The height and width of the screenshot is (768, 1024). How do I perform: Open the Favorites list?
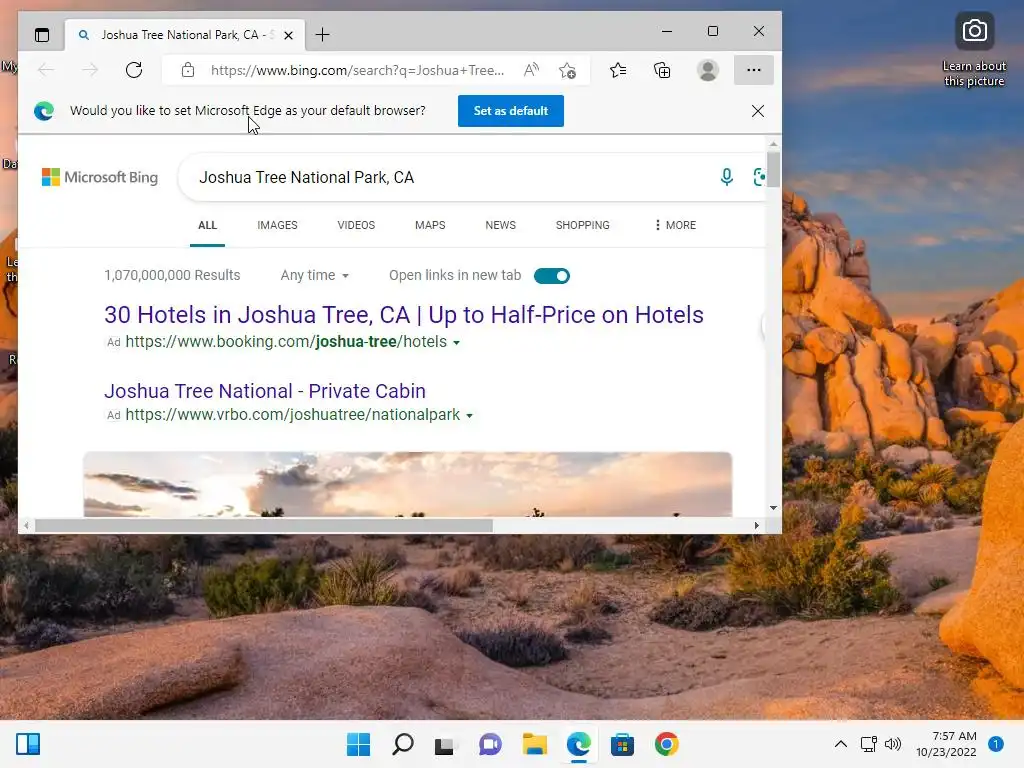pyautogui.click(x=618, y=70)
